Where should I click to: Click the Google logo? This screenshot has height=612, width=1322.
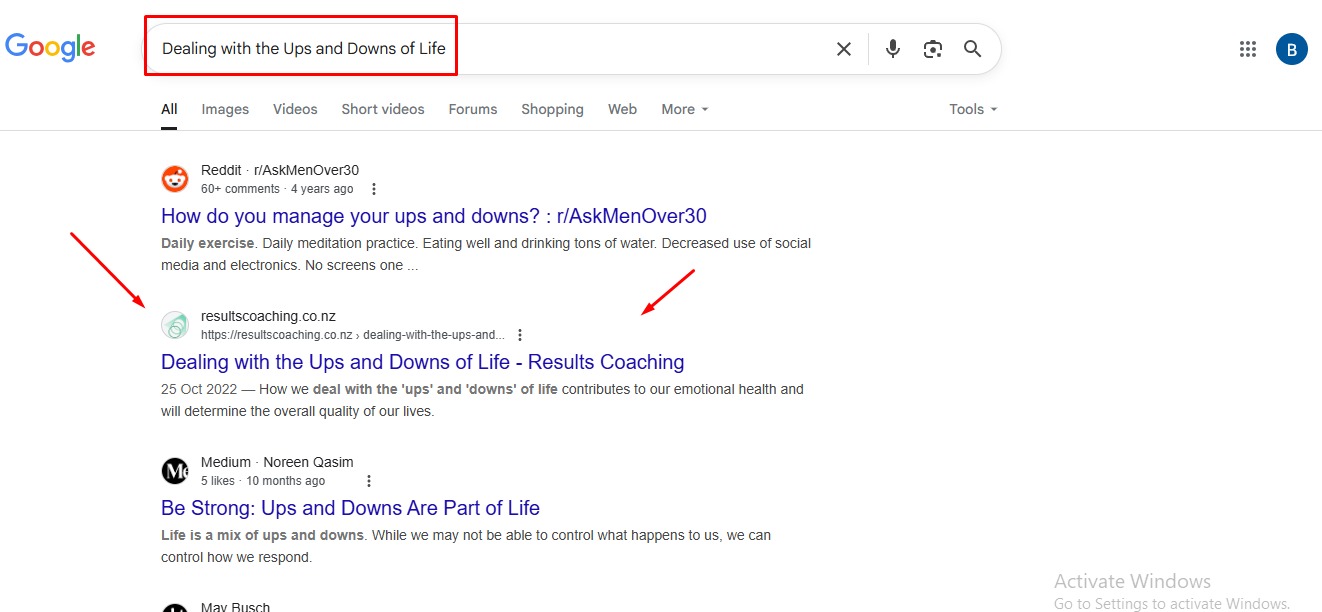(50, 47)
